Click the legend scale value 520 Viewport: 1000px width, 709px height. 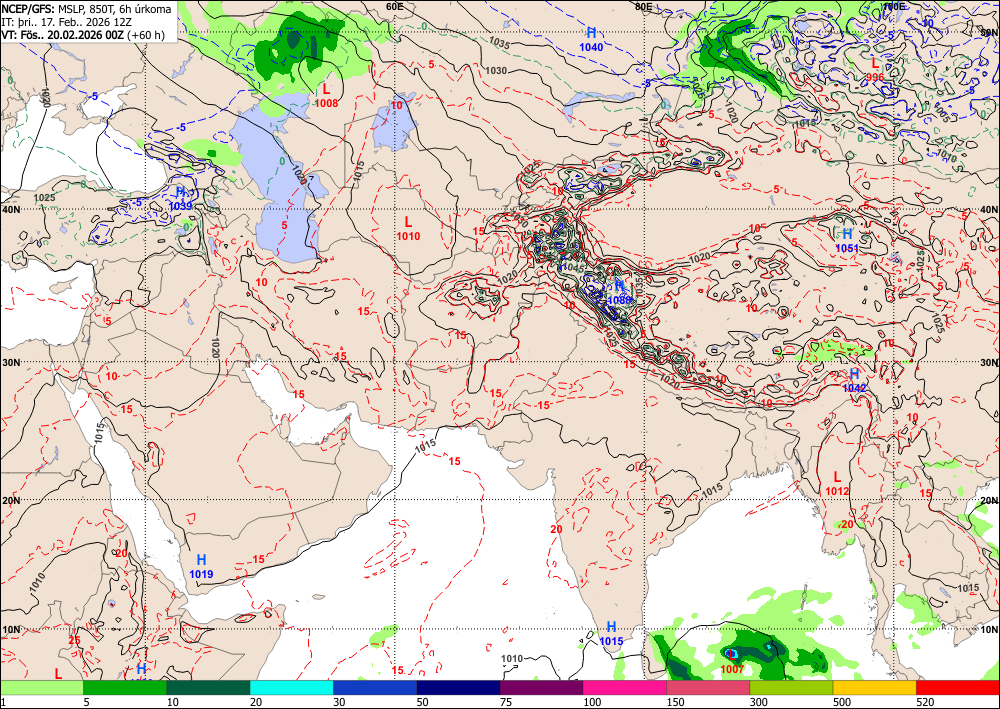click(927, 702)
